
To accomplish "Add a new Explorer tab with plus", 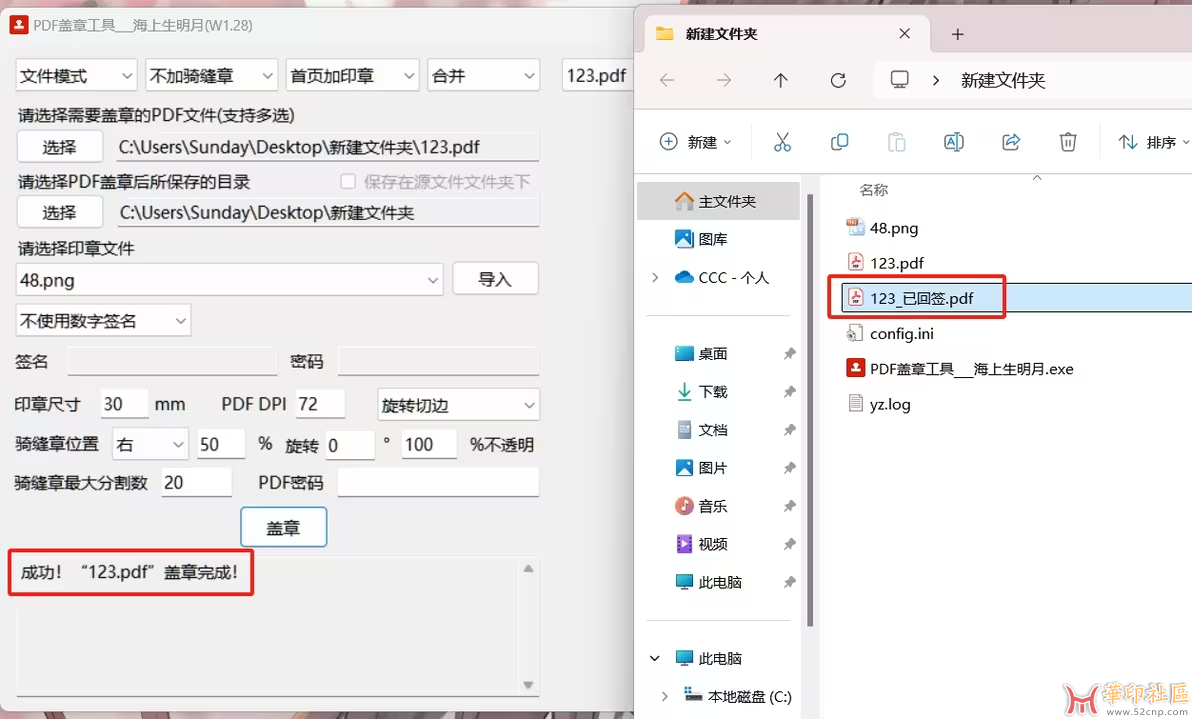I will pos(958,34).
